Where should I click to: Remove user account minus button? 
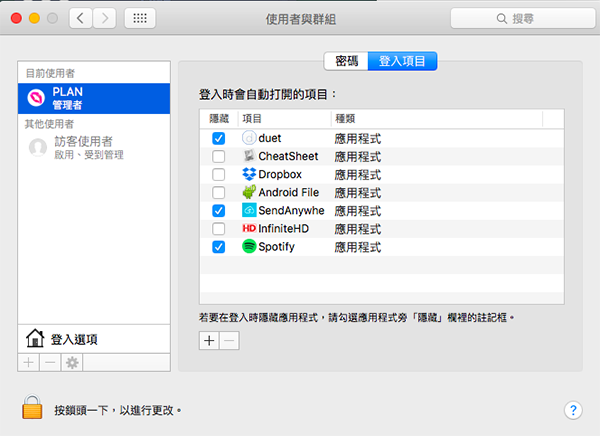coord(50,363)
